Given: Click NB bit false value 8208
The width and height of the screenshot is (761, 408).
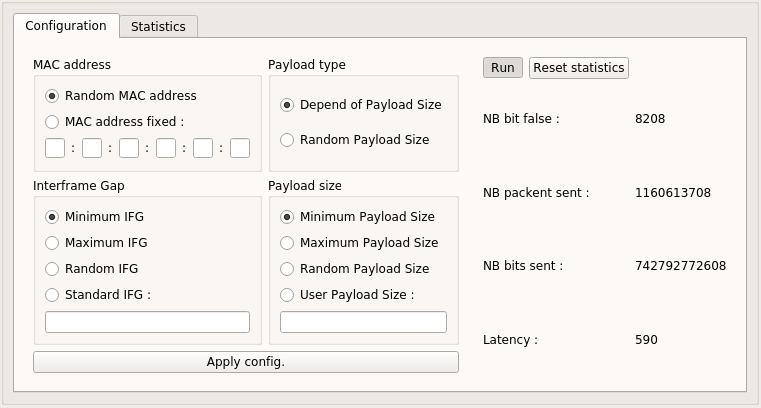Looking at the screenshot, I should [650, 119].
